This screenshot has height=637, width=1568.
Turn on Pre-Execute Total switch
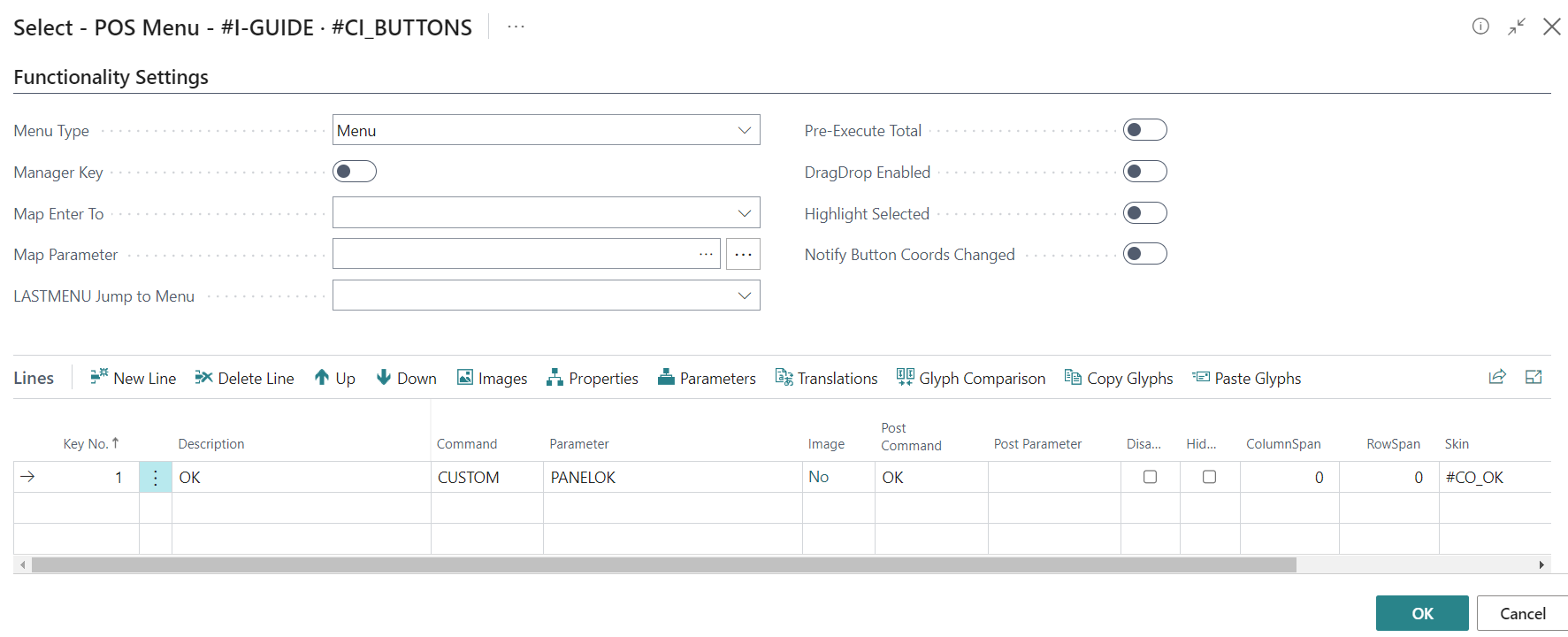1144,130
